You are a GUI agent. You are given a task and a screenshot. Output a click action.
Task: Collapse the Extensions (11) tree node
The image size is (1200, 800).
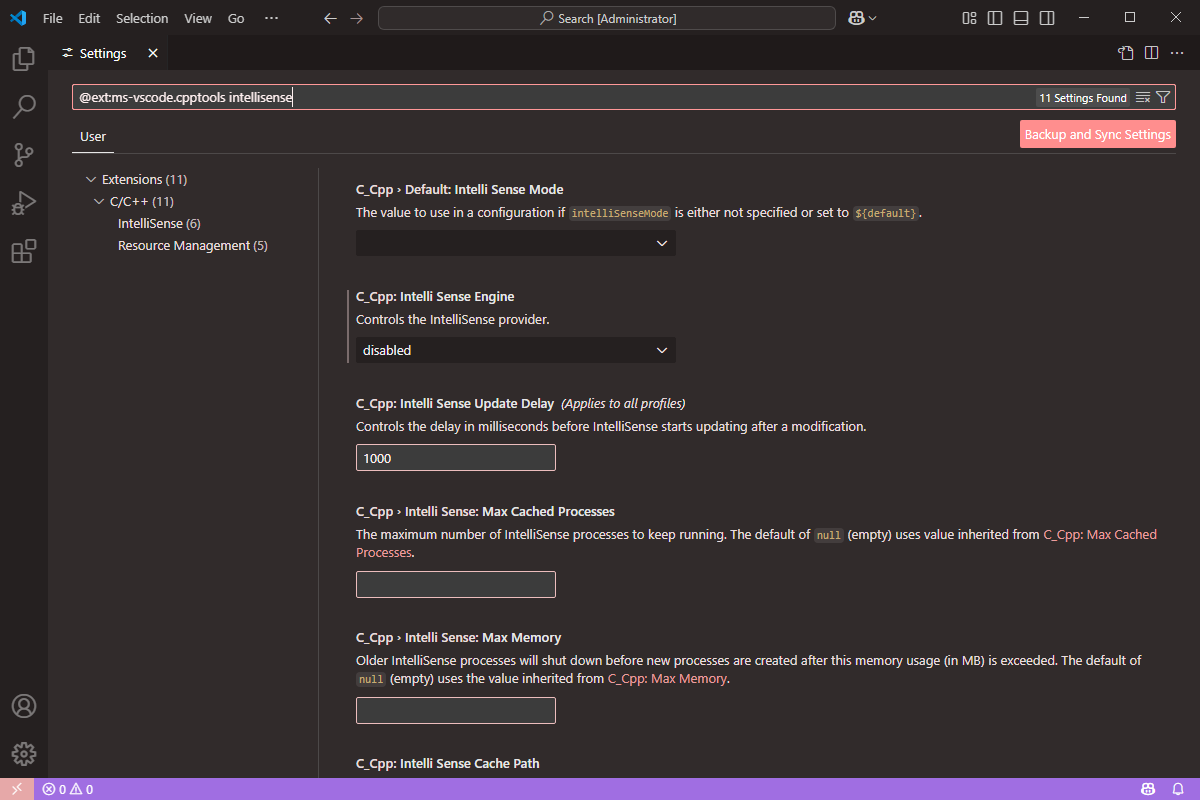(x=92, y=180)
